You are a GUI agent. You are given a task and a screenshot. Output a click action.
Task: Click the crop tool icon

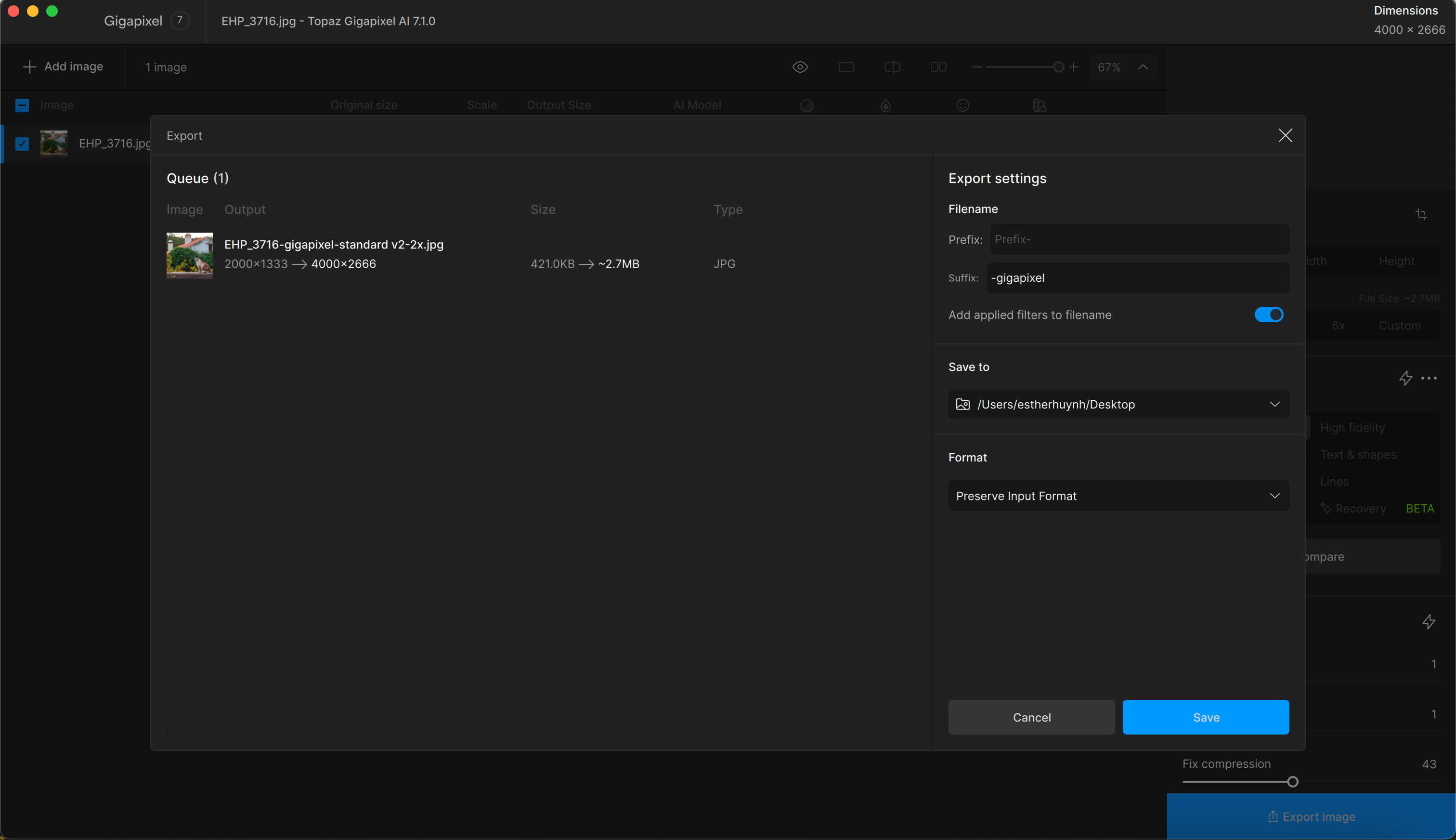[1421, 214]
